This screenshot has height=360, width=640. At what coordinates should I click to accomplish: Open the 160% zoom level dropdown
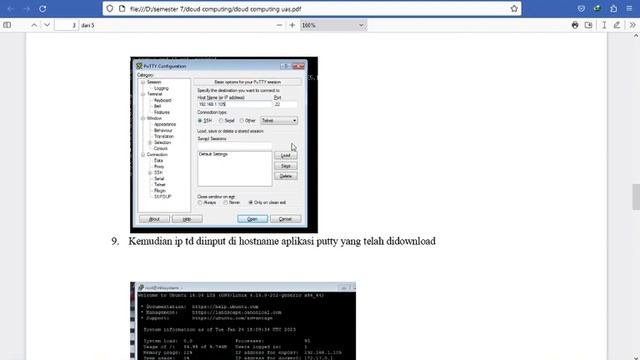tap(333, 25)
